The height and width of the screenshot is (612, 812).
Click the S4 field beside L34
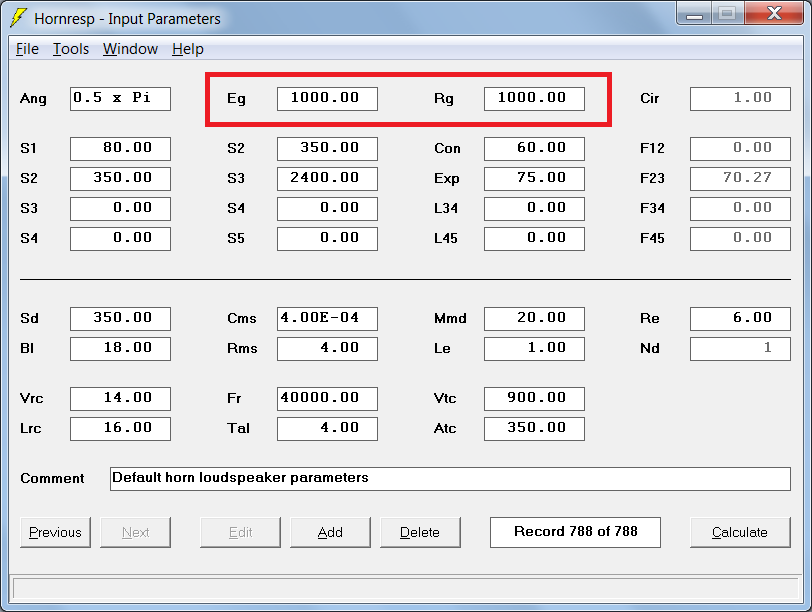pyautogui.click(x=327, y=209)
